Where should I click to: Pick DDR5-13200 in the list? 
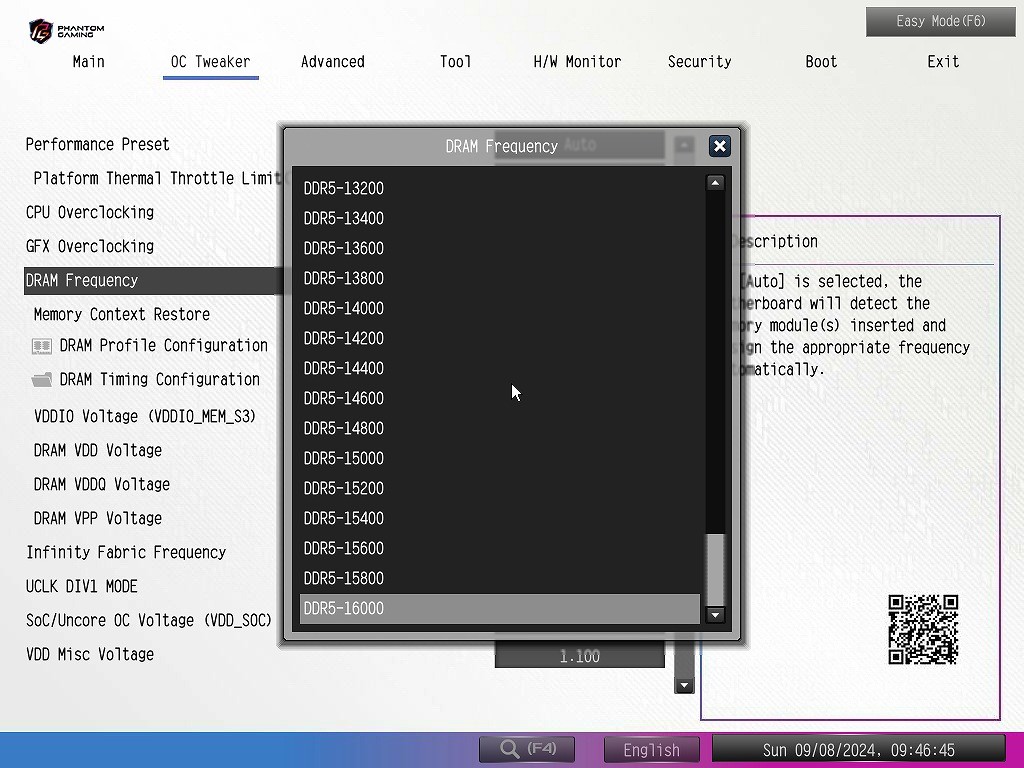click(x=499, y=188)
